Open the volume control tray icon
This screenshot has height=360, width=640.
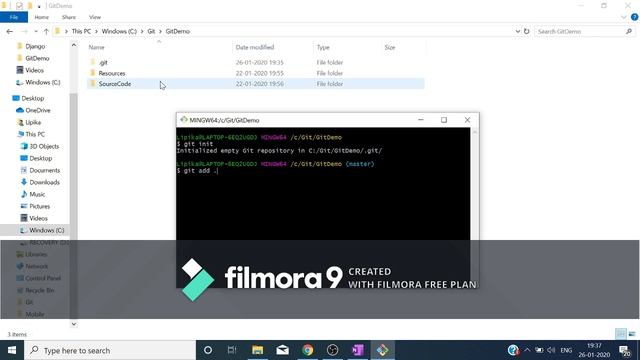(551, 350)
